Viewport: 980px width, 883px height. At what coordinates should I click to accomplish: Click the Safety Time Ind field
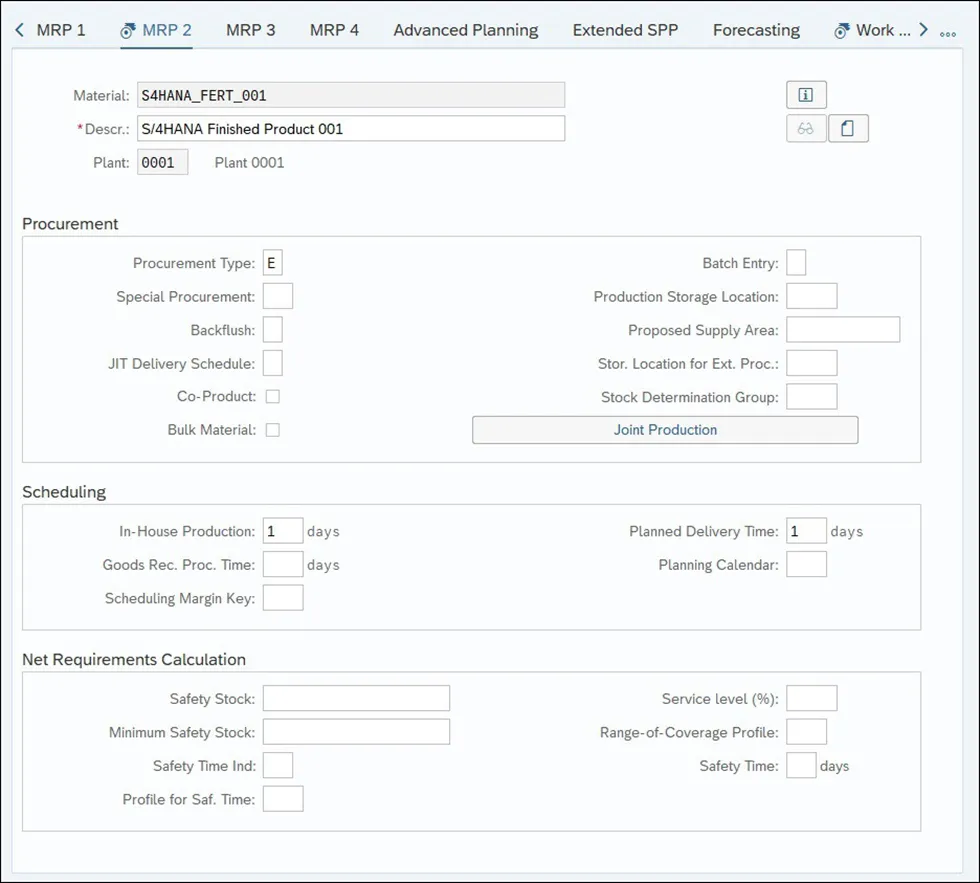tap(278, 766)
